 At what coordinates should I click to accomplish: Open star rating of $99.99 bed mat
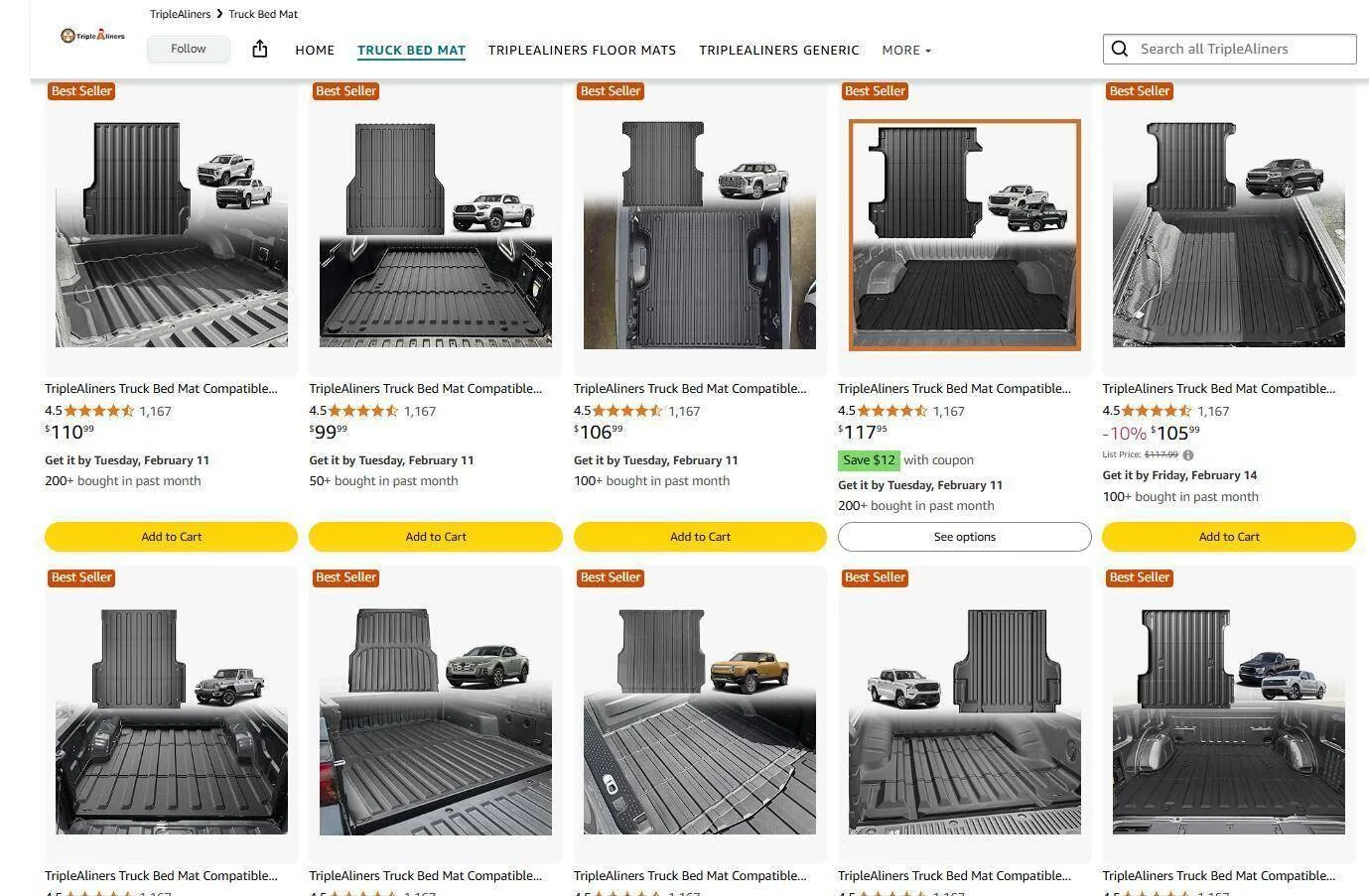point(363,411)
